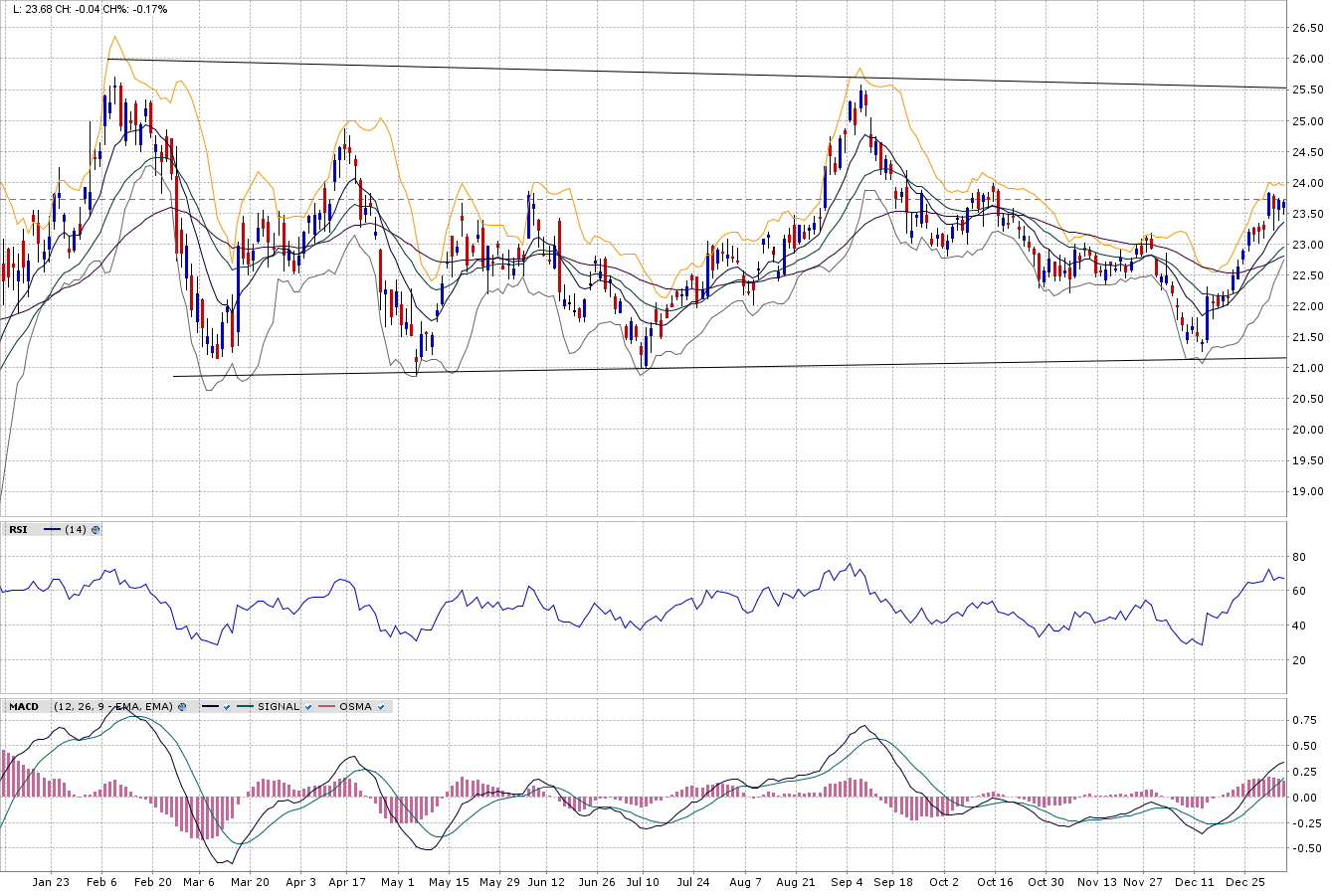Open RSI settings globe icon
The width and height of the screenshot is (1332, 896).
(95, 530)
